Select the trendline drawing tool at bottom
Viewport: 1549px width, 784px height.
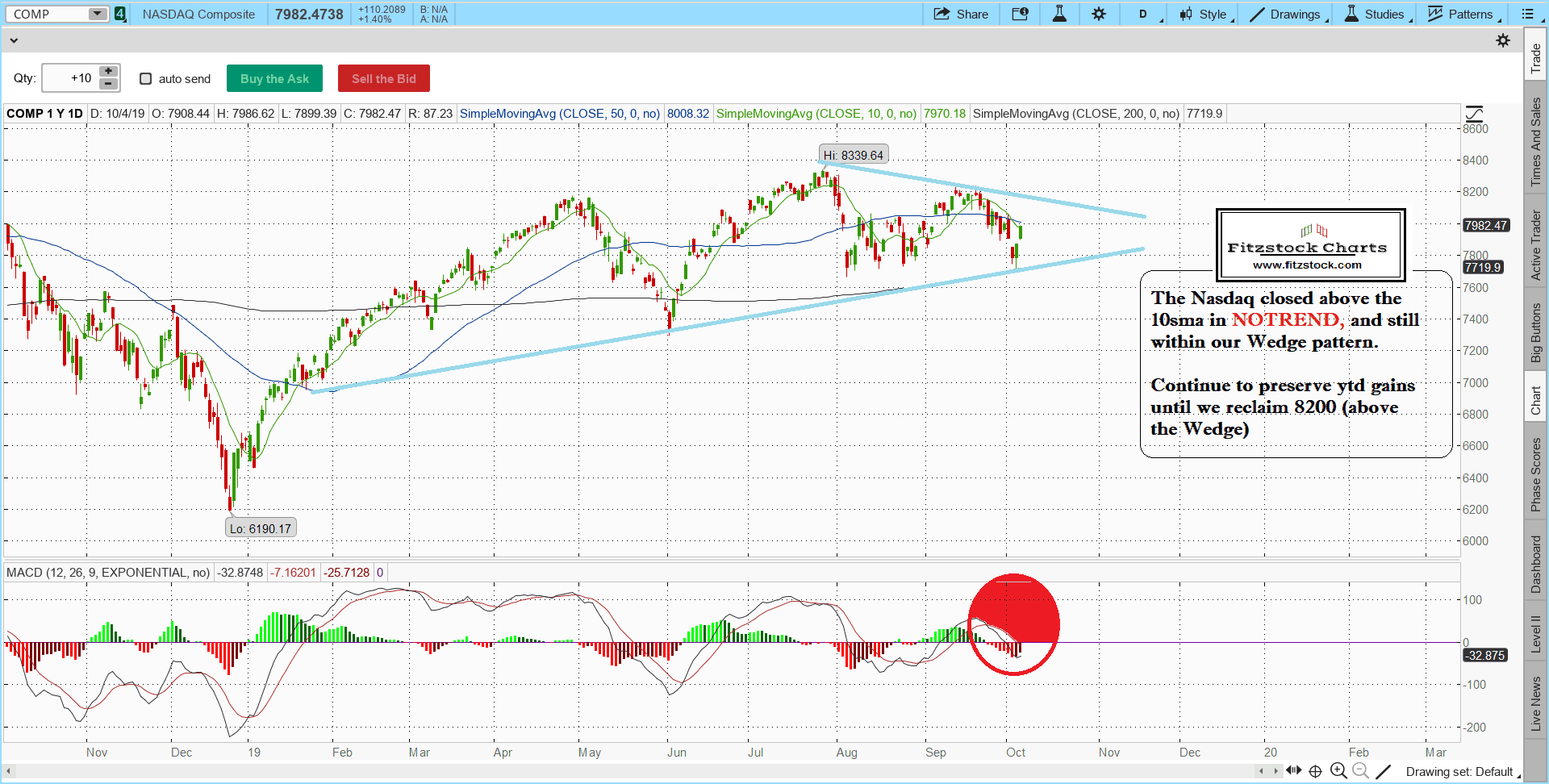coord(1383,771)
